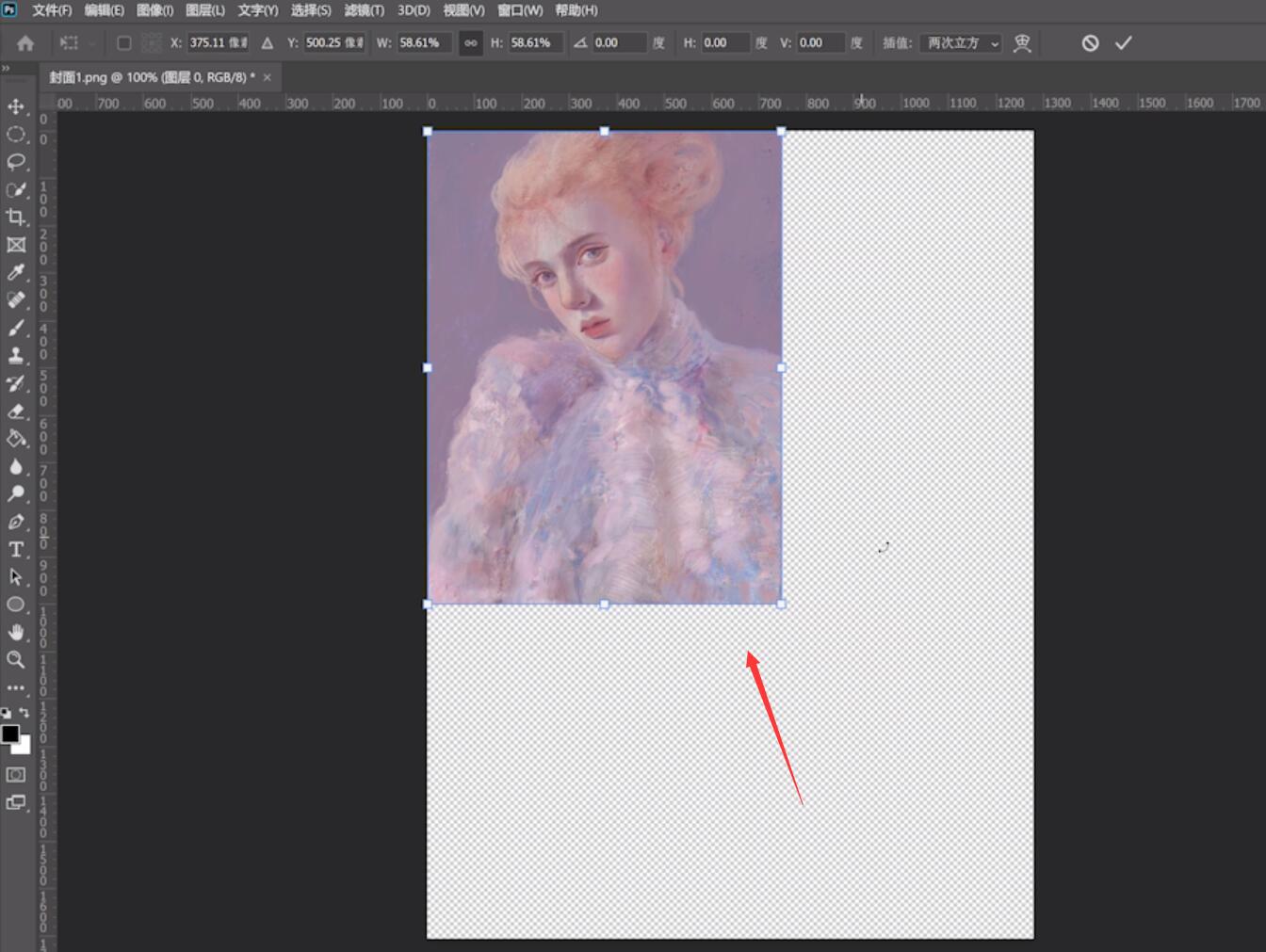Click the width percentage field

click(x=424, y=43)
